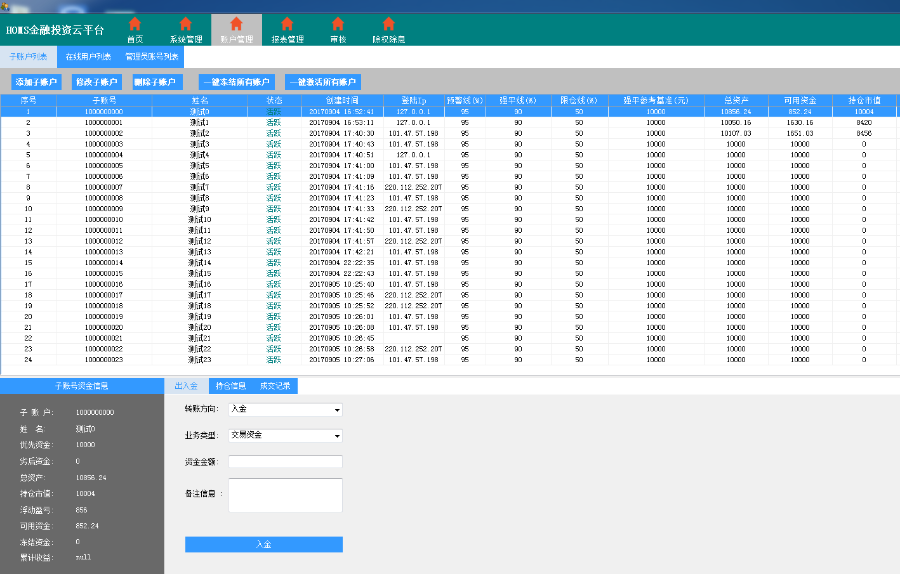Click the 添加子账户 button

click(38, 82)
